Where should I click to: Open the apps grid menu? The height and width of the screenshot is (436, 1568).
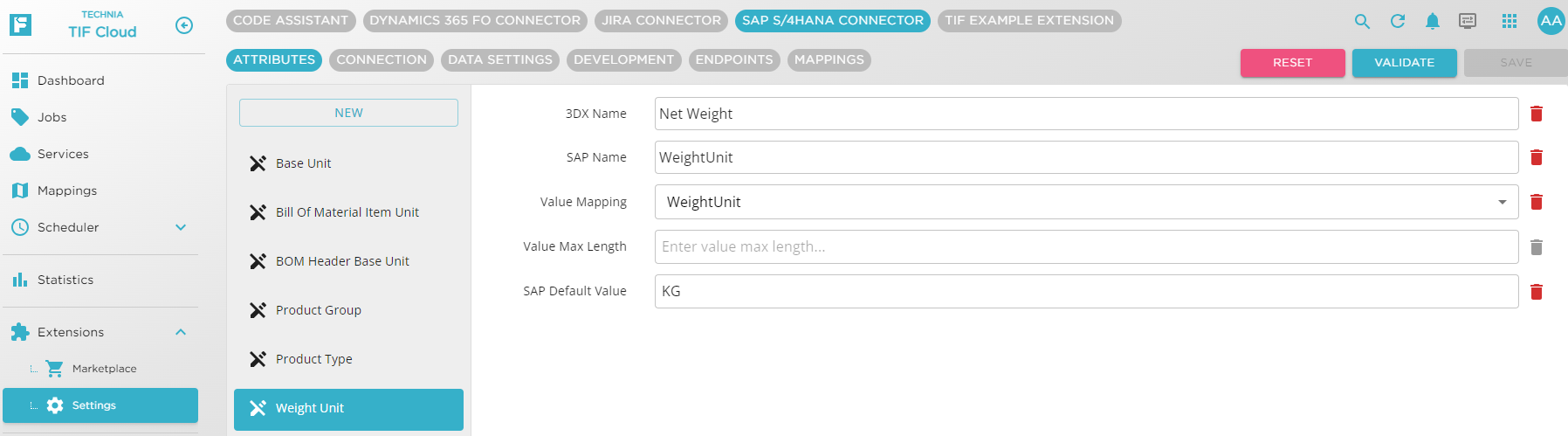1510,21
